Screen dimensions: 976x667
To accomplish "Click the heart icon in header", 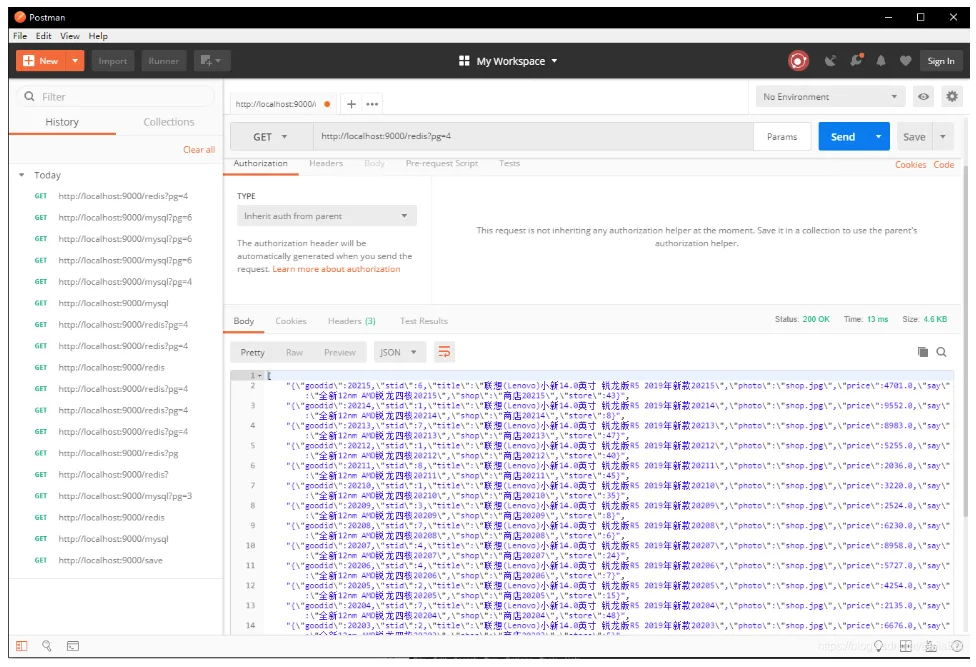I will tap(906, 61).
